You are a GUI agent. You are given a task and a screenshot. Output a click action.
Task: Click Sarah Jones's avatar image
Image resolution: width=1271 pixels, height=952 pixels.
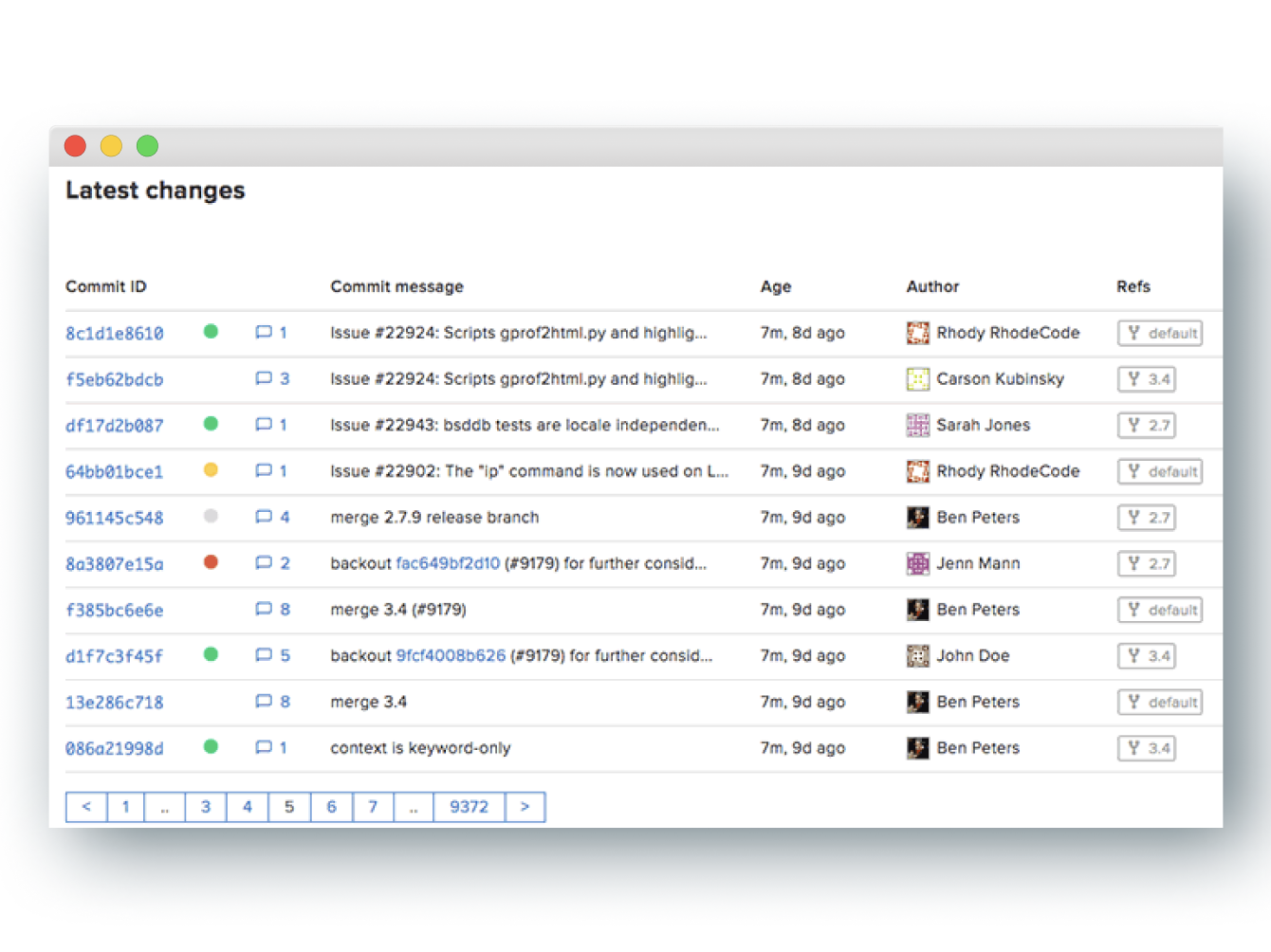tap(917, 425)
